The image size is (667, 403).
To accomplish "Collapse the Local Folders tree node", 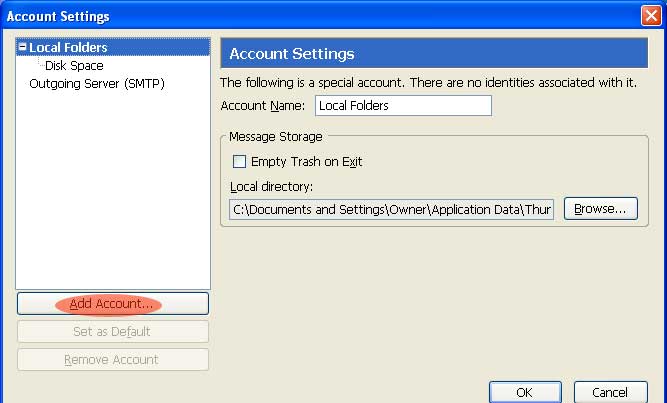I will (x=23, y=47).
